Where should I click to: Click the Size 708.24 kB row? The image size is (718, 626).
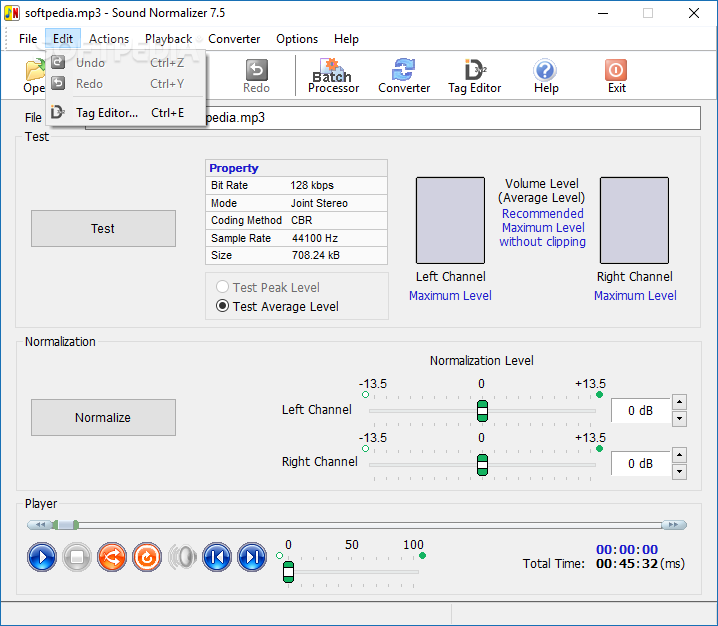coord(296,256)
